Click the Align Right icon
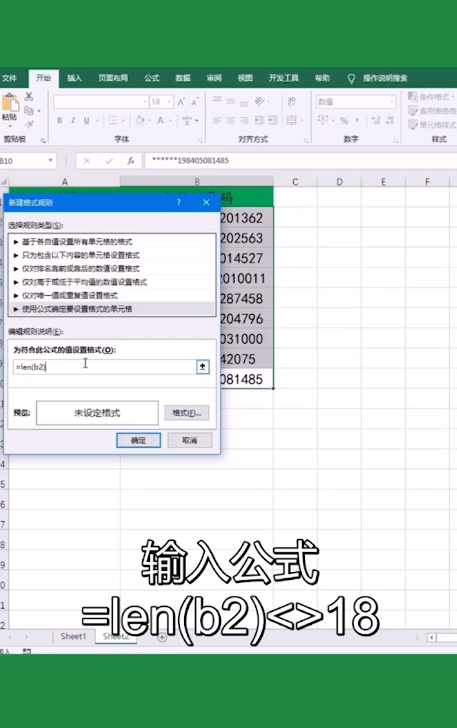The width and height of the screenshot is (457, 728). (x=244, y=120)
